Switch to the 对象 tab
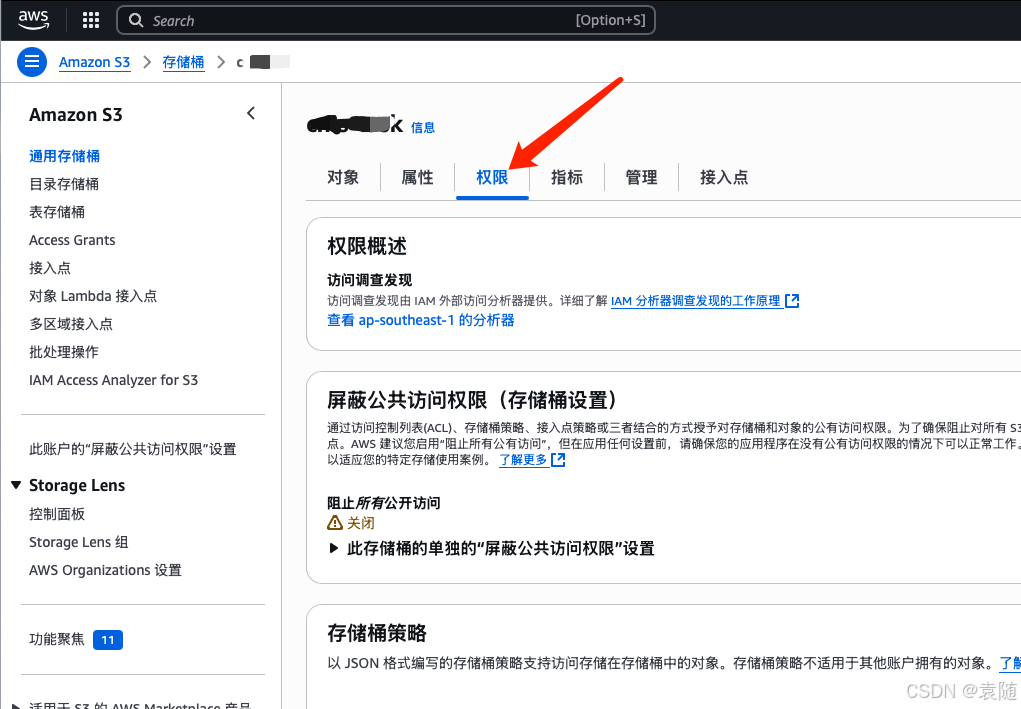This screenshot has width=1021, height=709. pyautogui.click(x=343, y=177)
